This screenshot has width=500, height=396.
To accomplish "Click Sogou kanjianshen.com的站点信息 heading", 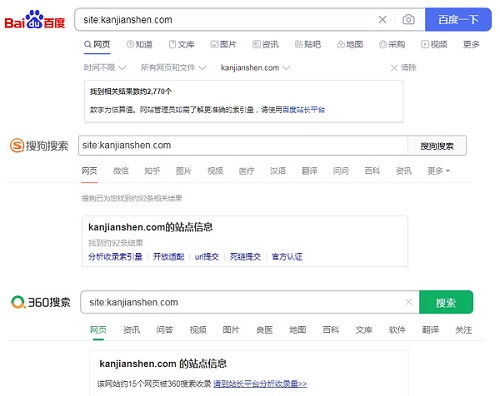I will (150, 227).
